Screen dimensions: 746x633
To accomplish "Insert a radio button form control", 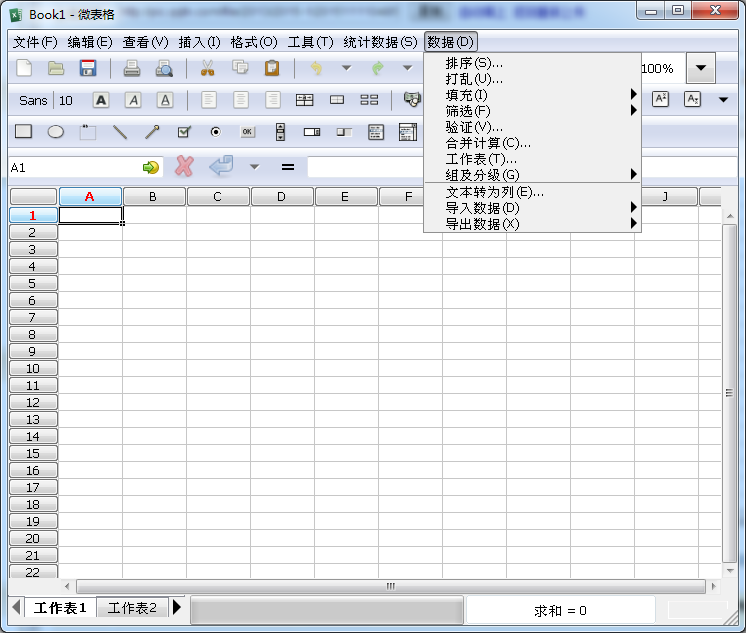I will coord(215,132).
